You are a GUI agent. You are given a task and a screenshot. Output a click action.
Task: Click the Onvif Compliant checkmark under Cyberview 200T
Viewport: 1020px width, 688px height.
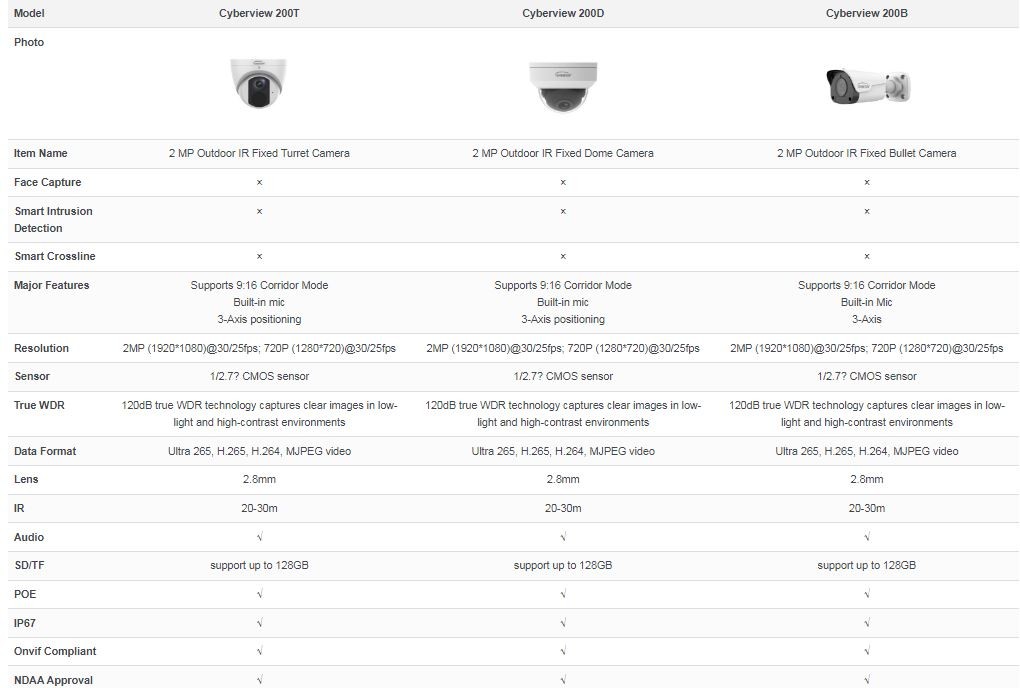pyautogui.click(x=259, y=651)
